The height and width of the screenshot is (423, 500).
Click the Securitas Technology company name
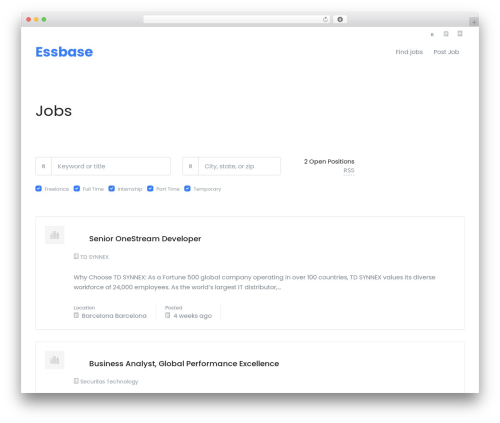pyautogui.click(x=109, y=381)
